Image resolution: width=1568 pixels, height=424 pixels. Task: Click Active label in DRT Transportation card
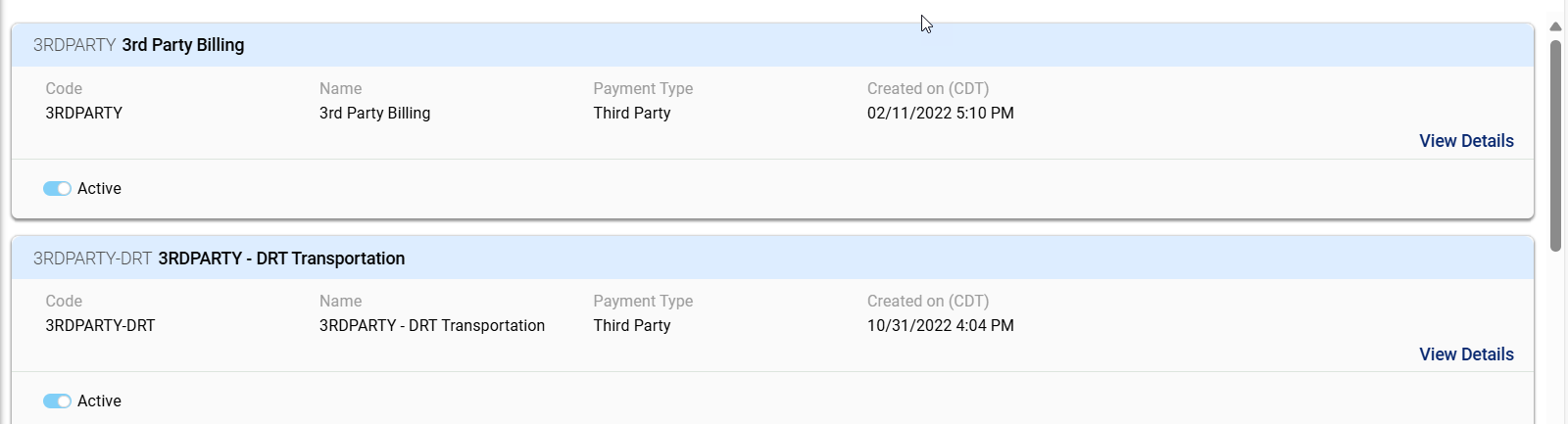99,400
